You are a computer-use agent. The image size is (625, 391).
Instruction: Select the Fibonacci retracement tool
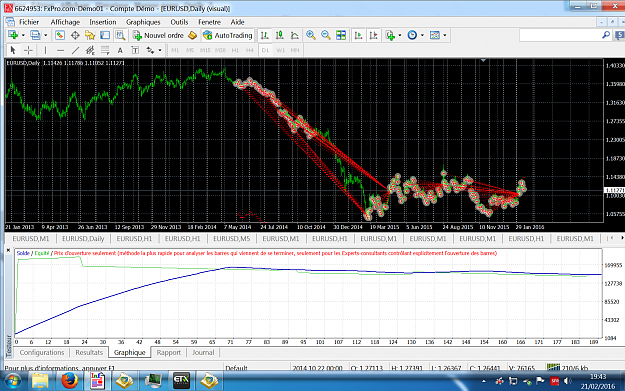point(105,50)
